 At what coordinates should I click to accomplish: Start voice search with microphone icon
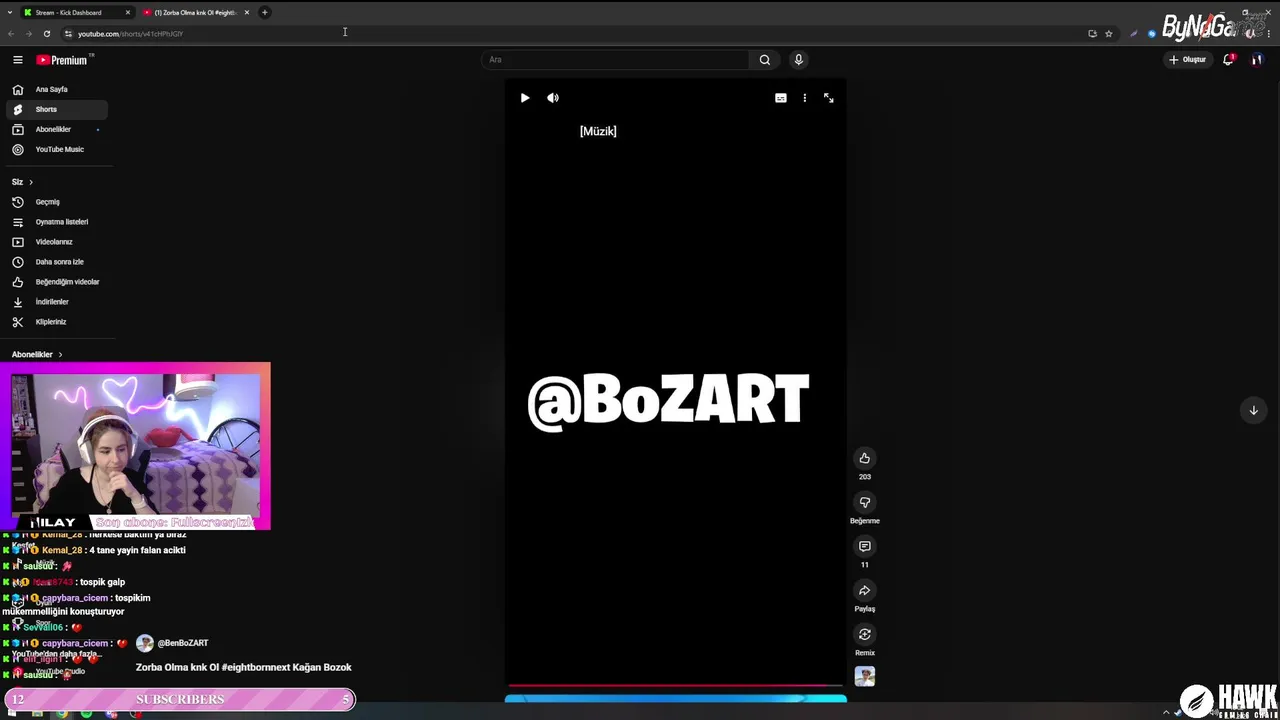pos(798,60)
